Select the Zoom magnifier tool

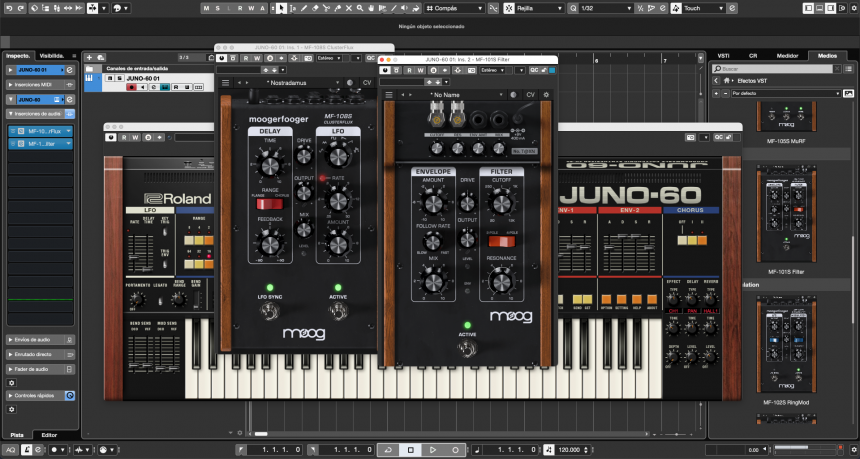point(360,8)
